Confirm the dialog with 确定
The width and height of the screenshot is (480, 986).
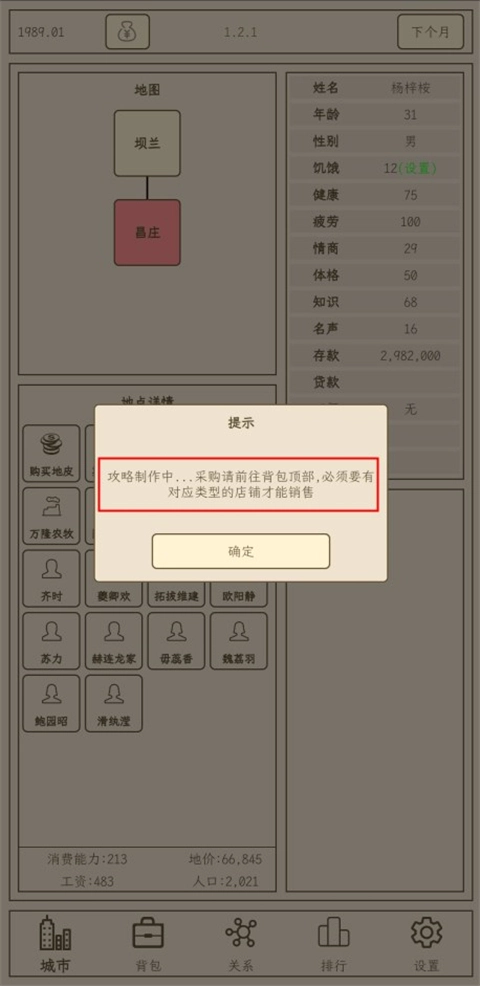tap(241, 551)
